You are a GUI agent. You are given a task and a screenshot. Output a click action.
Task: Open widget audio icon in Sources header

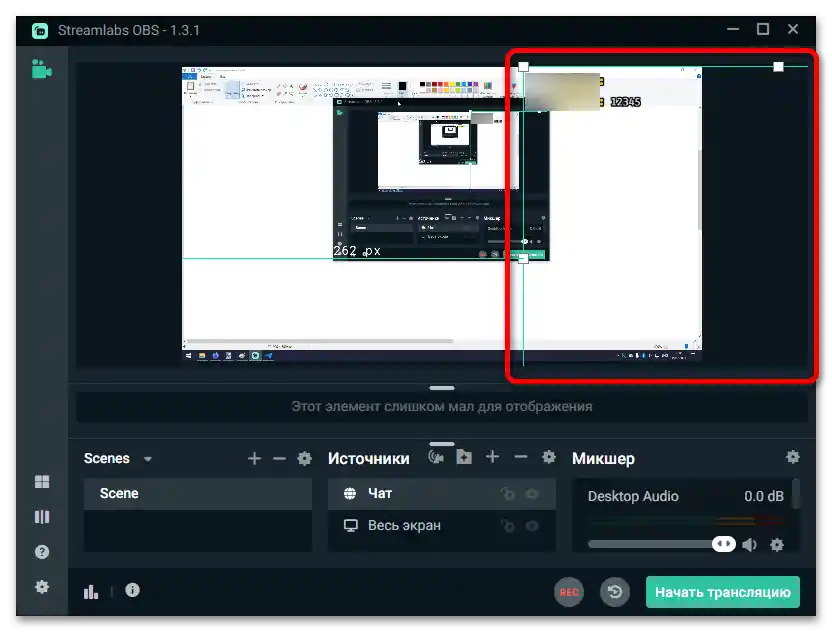coord(436,457)
